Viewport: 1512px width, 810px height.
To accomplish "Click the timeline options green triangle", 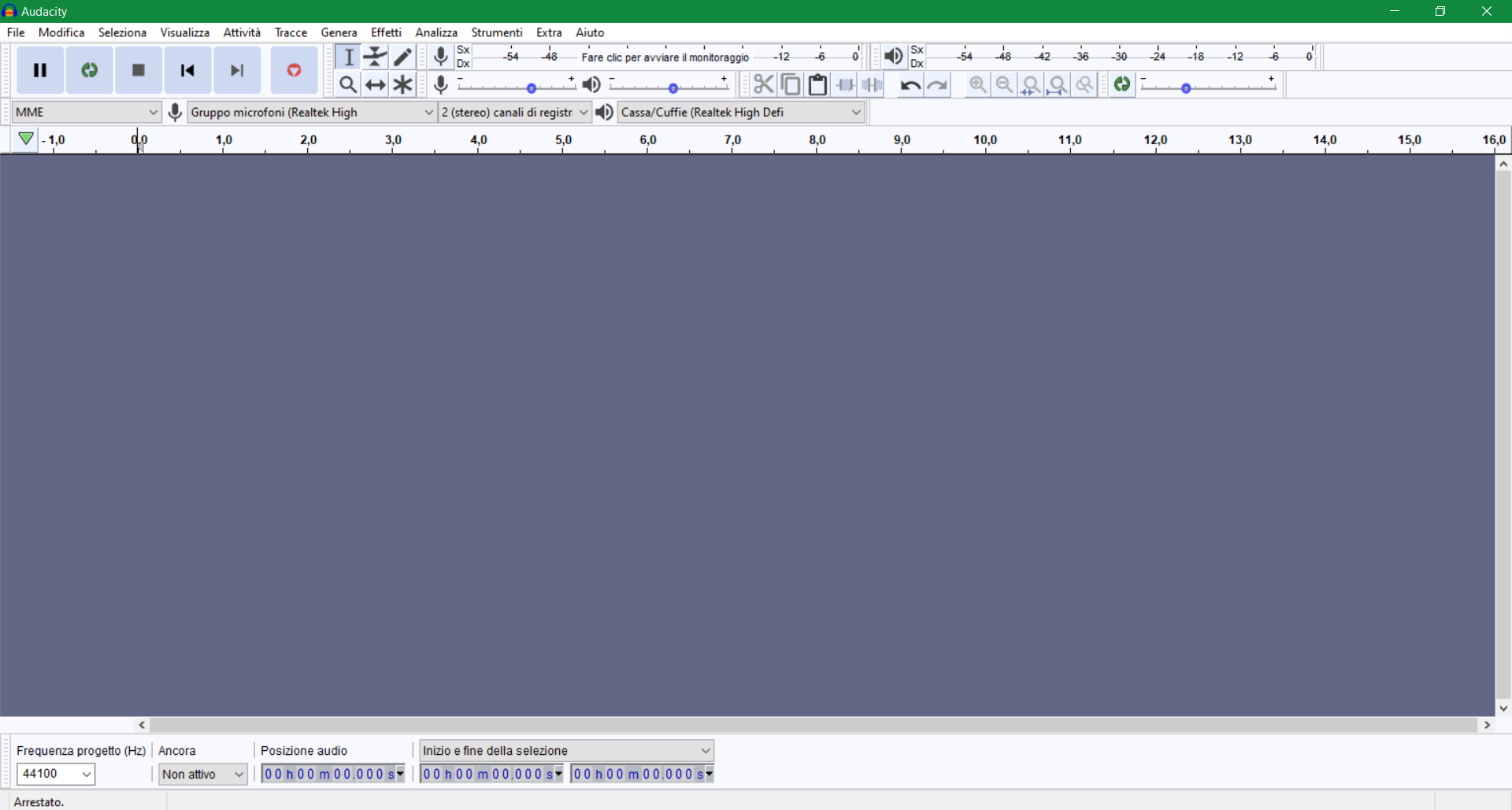I will click(26, 139).
